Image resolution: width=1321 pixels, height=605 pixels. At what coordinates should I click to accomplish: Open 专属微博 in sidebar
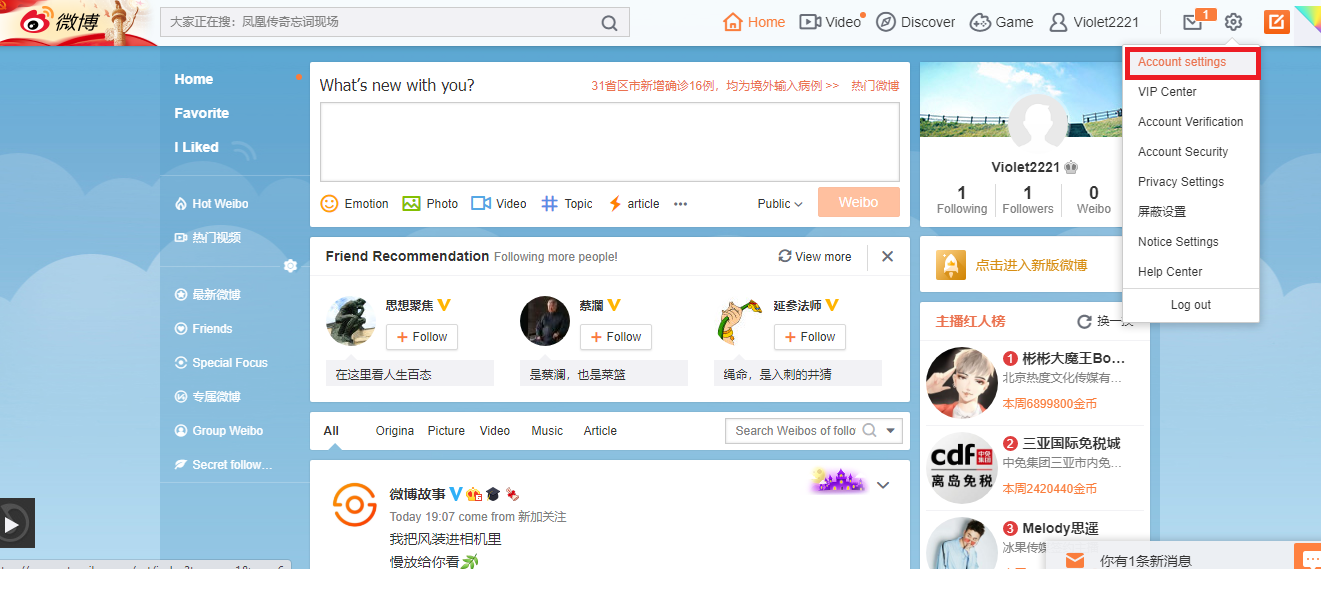tap(208, 396)
